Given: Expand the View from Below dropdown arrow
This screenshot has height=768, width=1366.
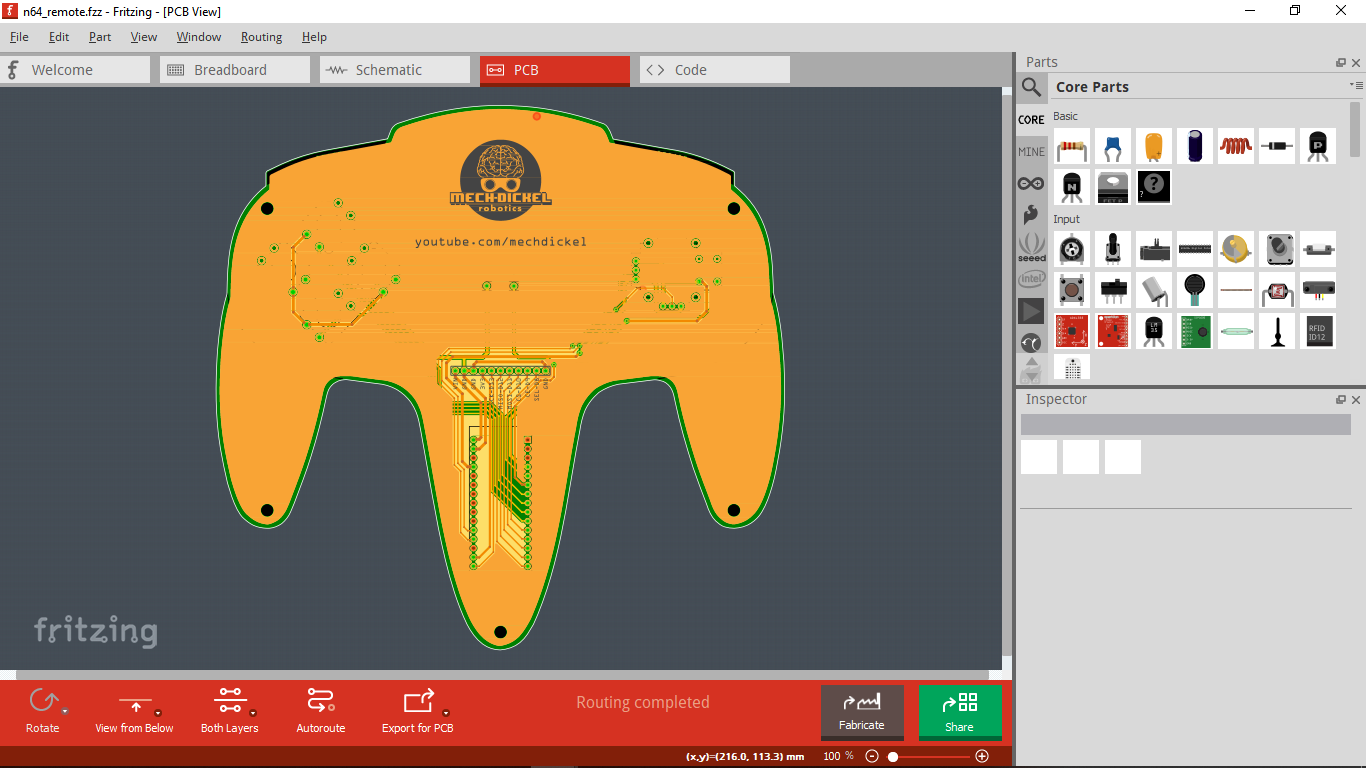Looking at the screenshot, I should tap(158, 713).
